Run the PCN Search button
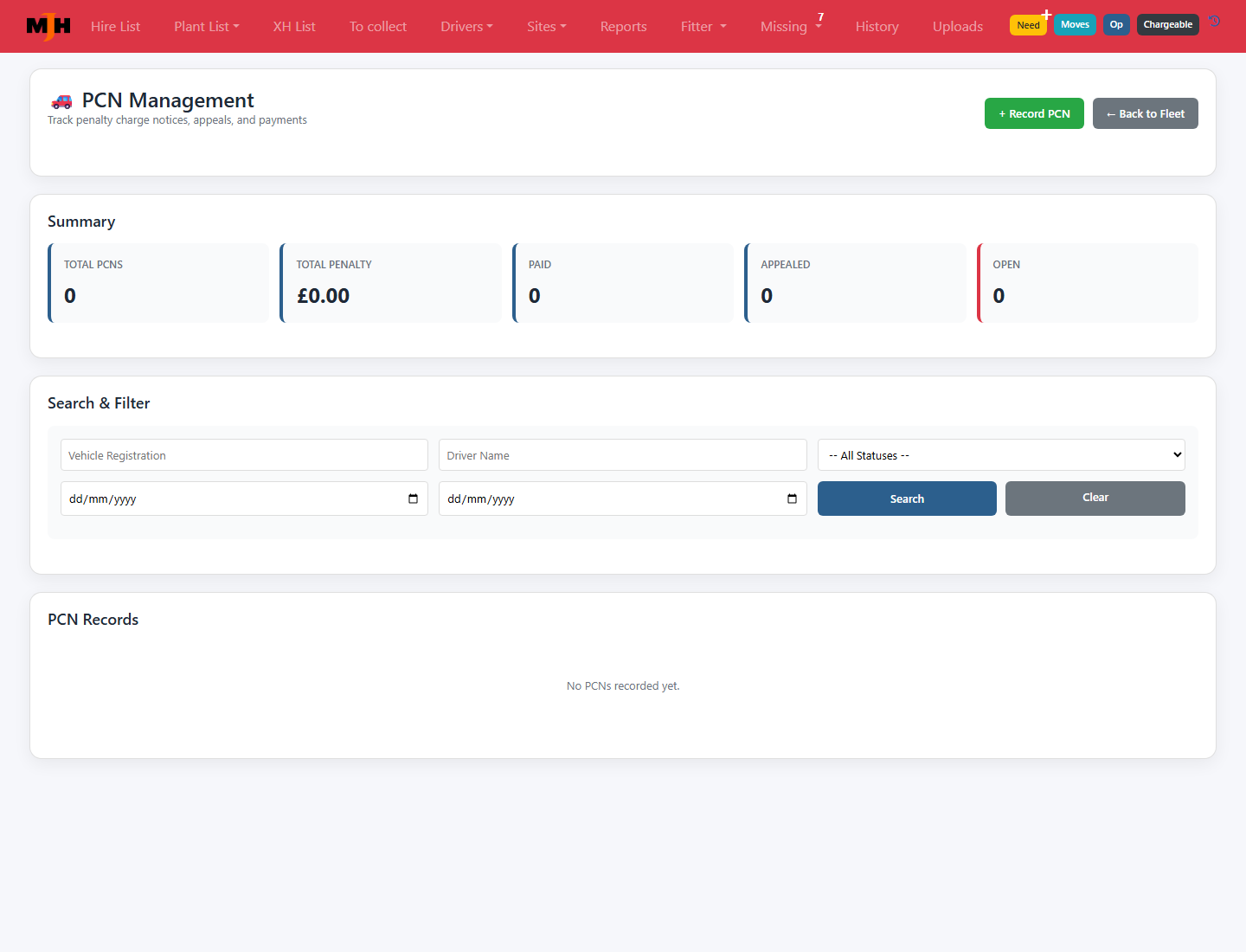Viewport: 1246px width, 952px height. [907, 499]
